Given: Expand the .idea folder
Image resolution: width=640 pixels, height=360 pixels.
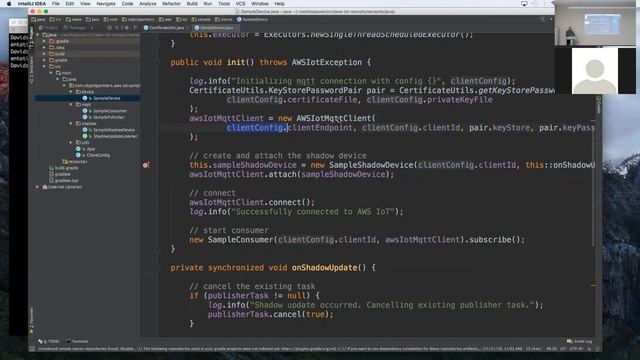Looking at the screenshot, I should pyautogui.click(x=44, y=47).
